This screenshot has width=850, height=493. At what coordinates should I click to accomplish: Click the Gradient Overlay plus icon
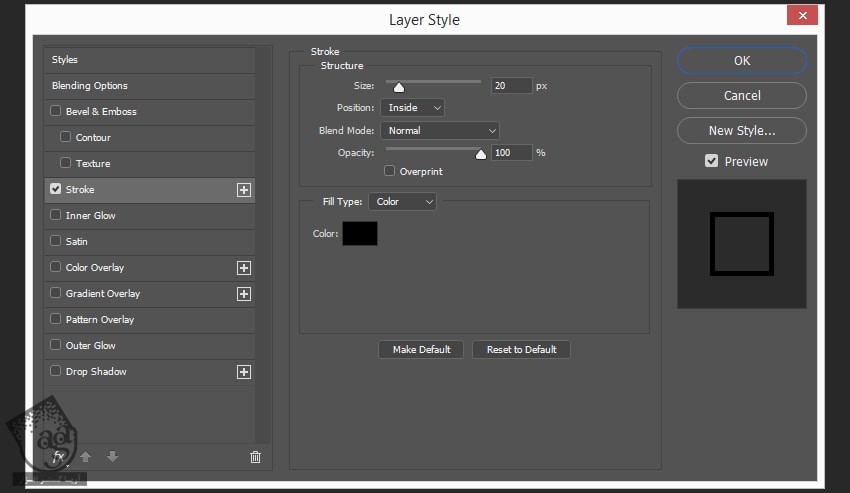pyautogui.click(x=243, y=294)
